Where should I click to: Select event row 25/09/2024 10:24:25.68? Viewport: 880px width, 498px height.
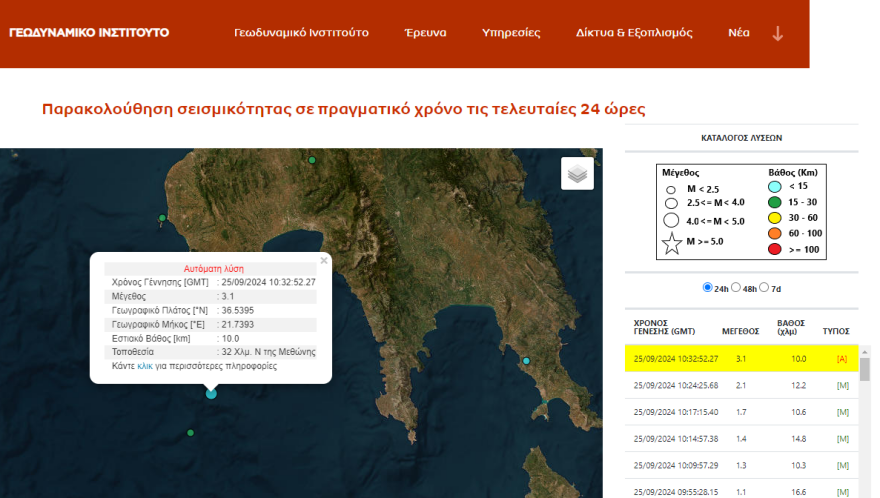(x=741, y=386)
